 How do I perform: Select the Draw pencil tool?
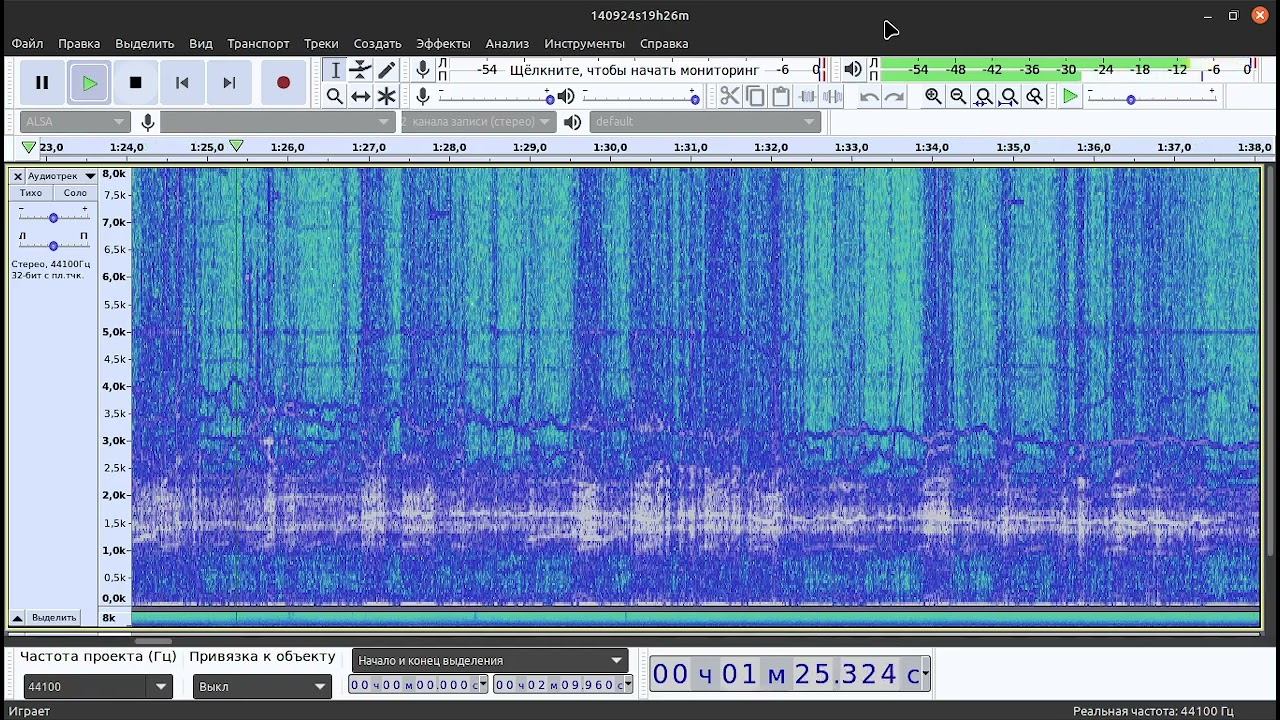click(x=386, y=70)
